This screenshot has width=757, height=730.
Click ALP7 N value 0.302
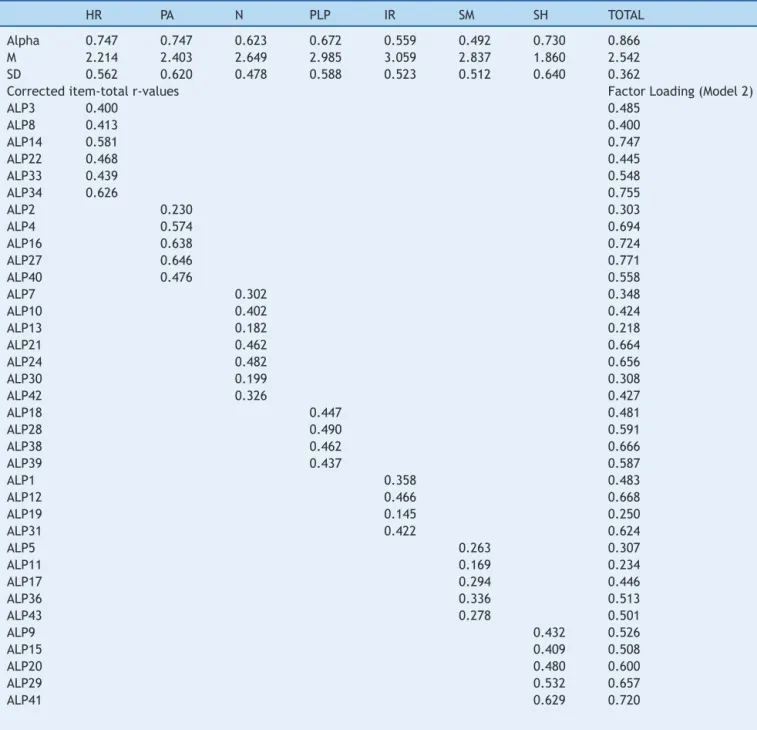[x=251, y=294]
